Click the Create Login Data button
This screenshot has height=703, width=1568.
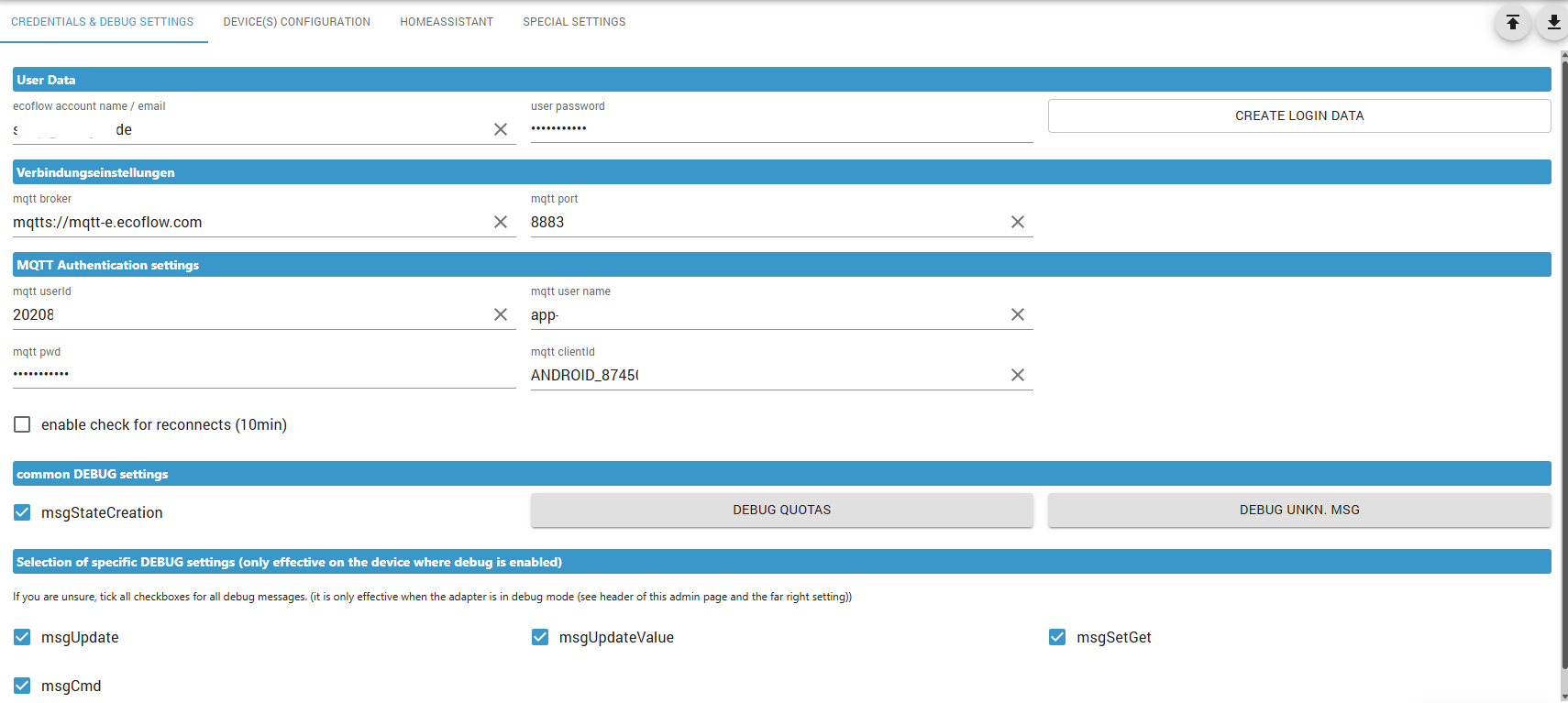tap(1299, 115)
